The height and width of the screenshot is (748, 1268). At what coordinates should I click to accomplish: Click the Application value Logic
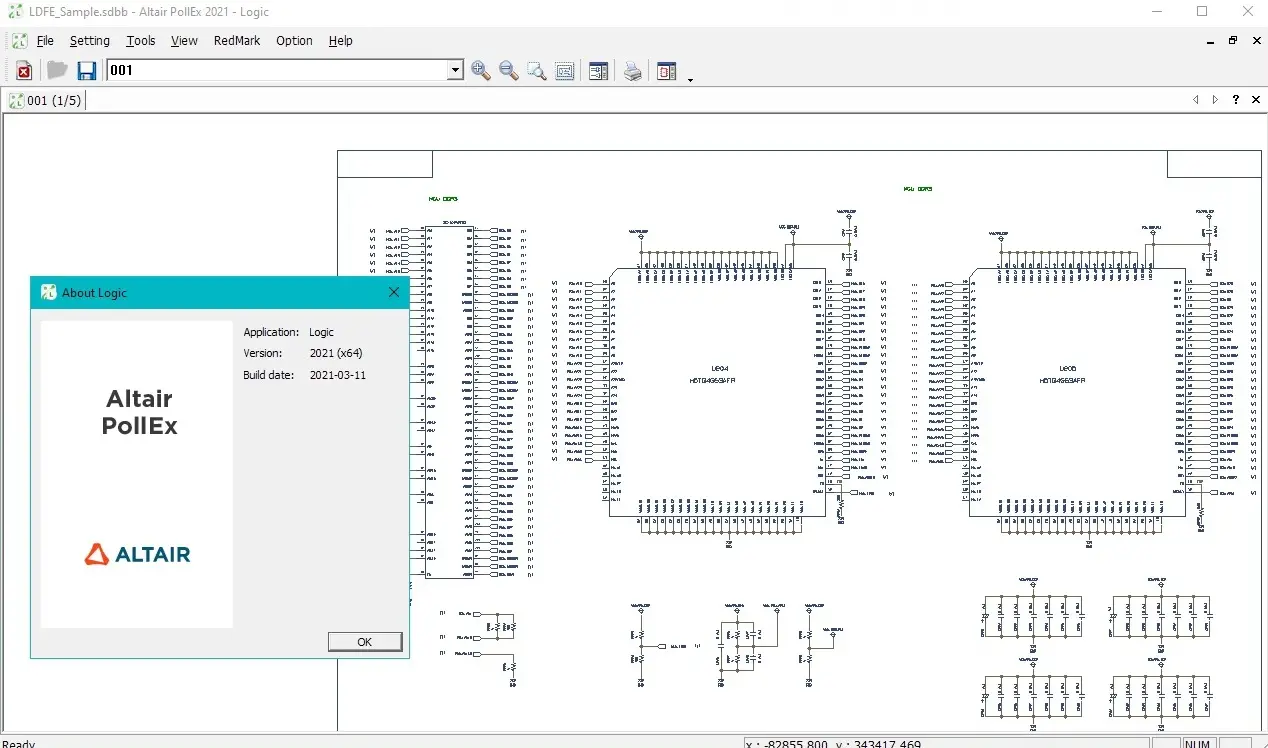click(x=321, y=332)
